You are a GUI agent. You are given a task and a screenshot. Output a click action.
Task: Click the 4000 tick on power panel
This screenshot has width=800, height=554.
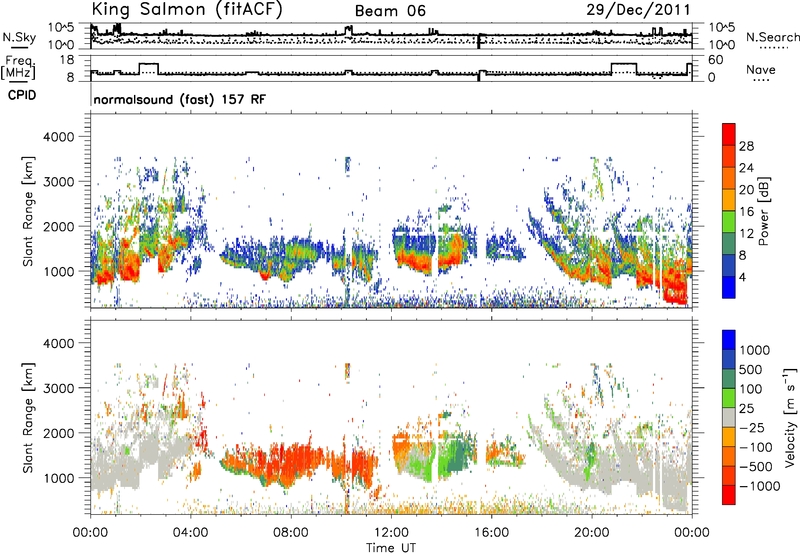coord(58,137)
